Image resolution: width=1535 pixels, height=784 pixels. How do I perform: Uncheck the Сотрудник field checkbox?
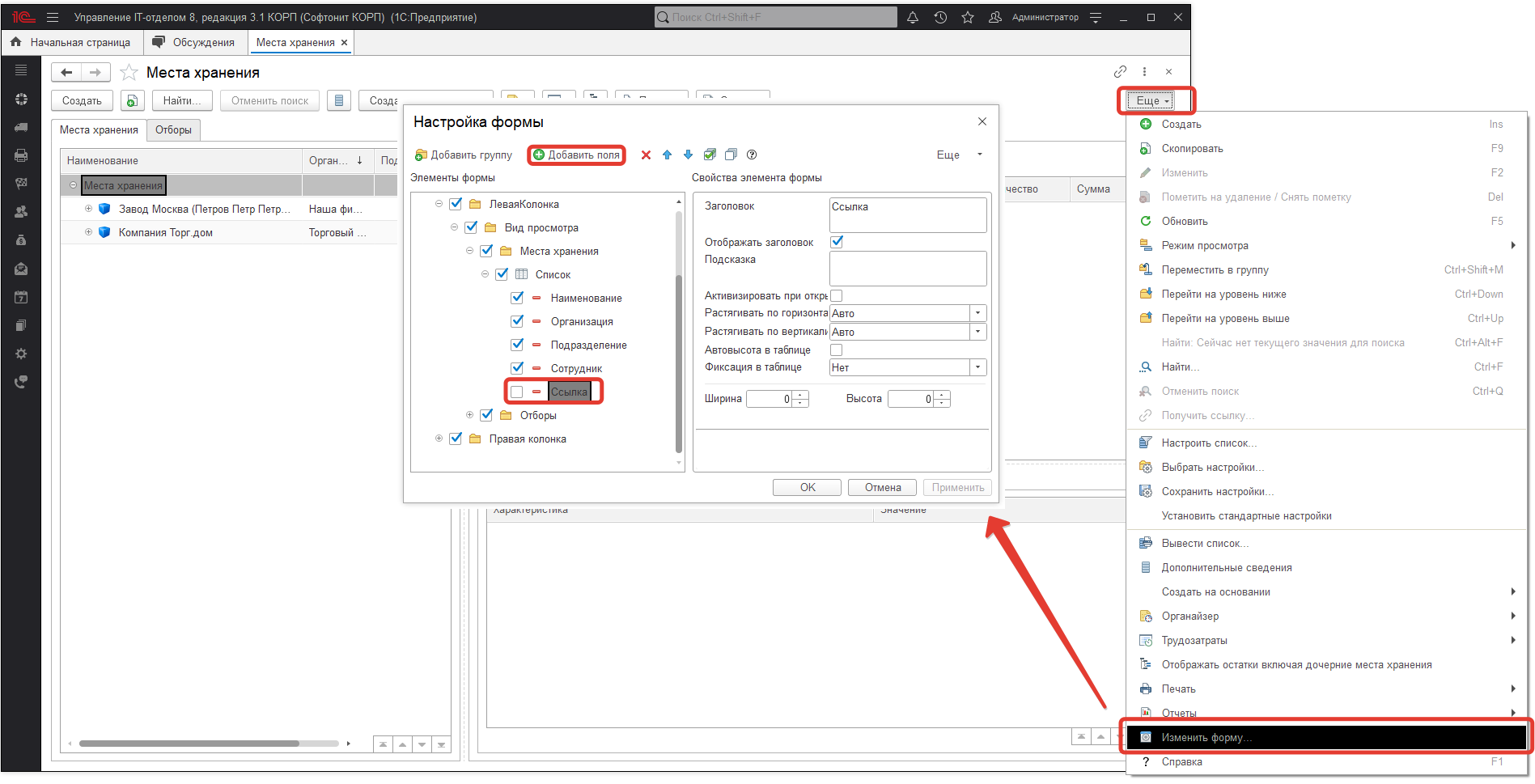point(517,368)
